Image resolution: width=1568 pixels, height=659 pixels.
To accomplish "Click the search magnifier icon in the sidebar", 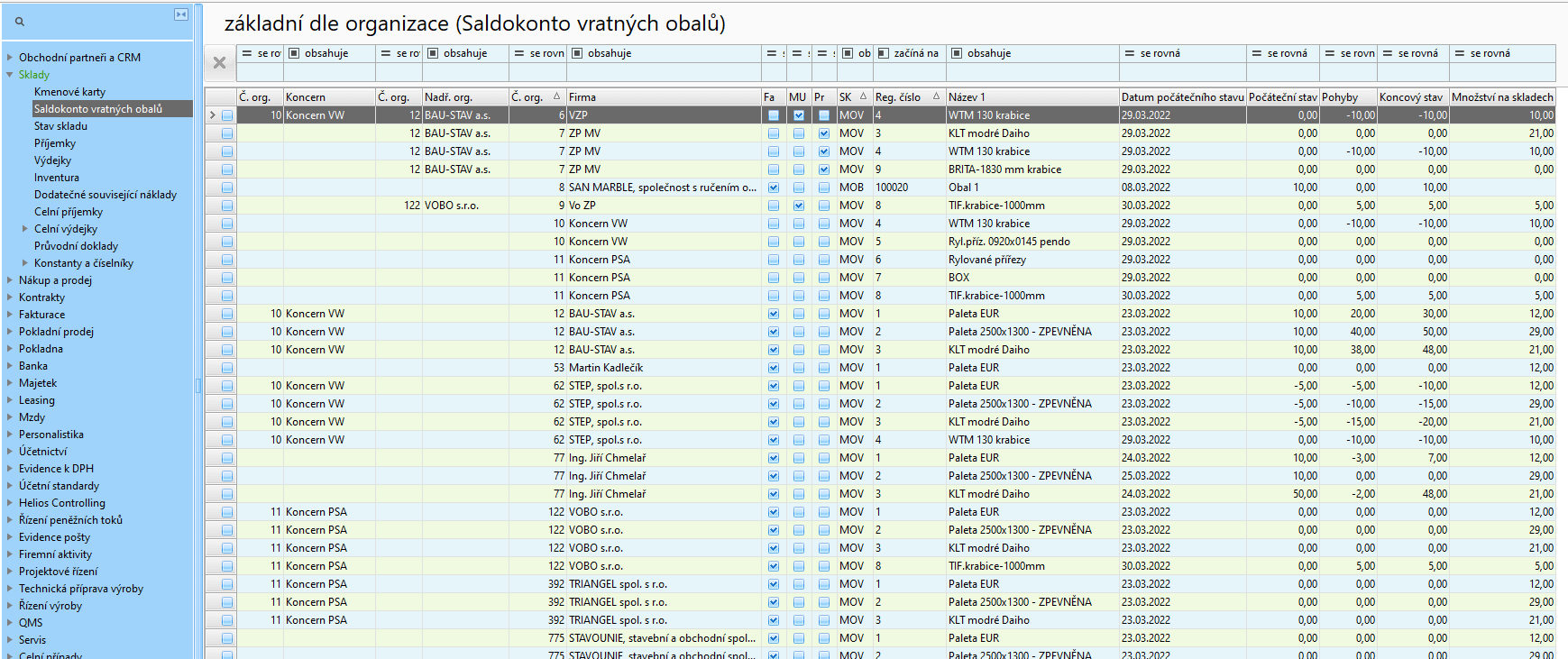I will pos(20,22).
